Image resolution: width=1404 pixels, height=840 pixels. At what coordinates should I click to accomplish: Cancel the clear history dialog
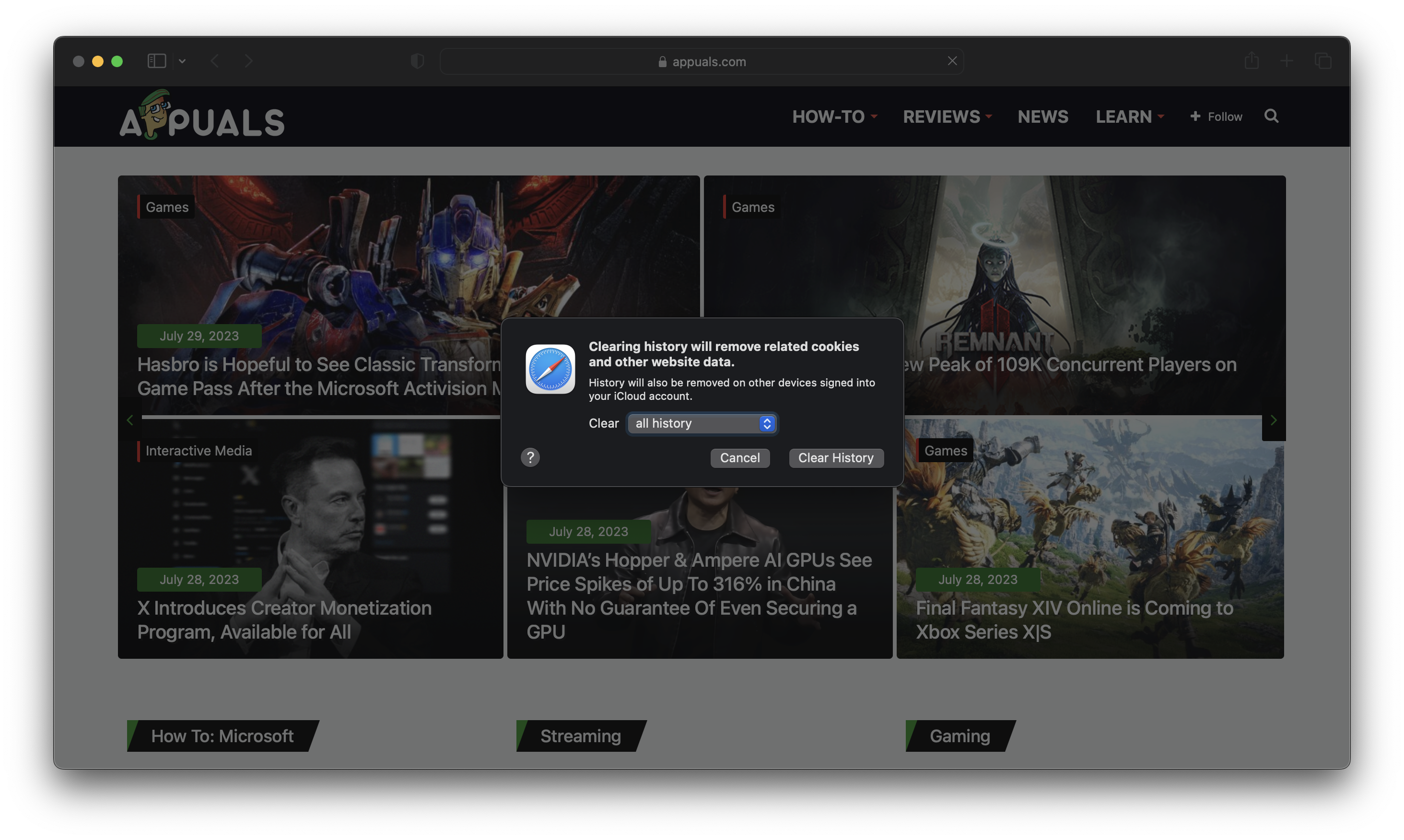(740, 458)
